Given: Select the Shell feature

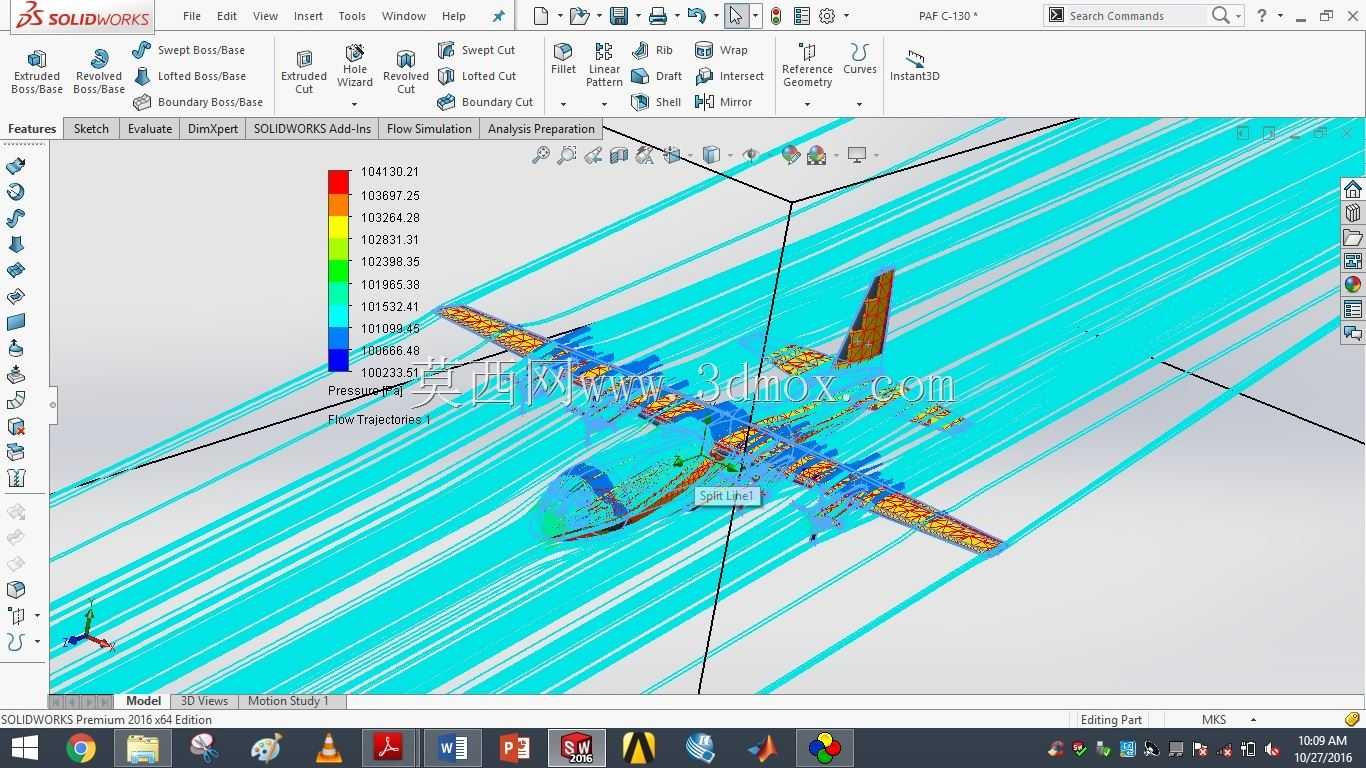Looking at the screenshot, I should pyautogui.click(x=656, y=102).
